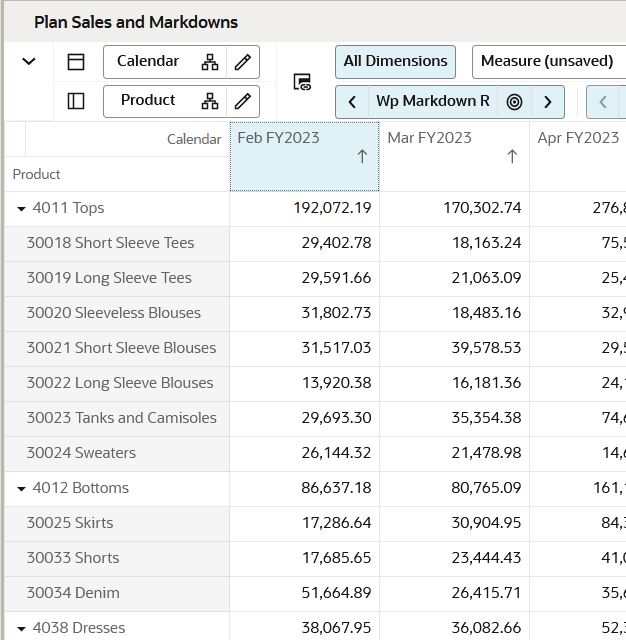Click the linked view icon

[x=302, y=82]
